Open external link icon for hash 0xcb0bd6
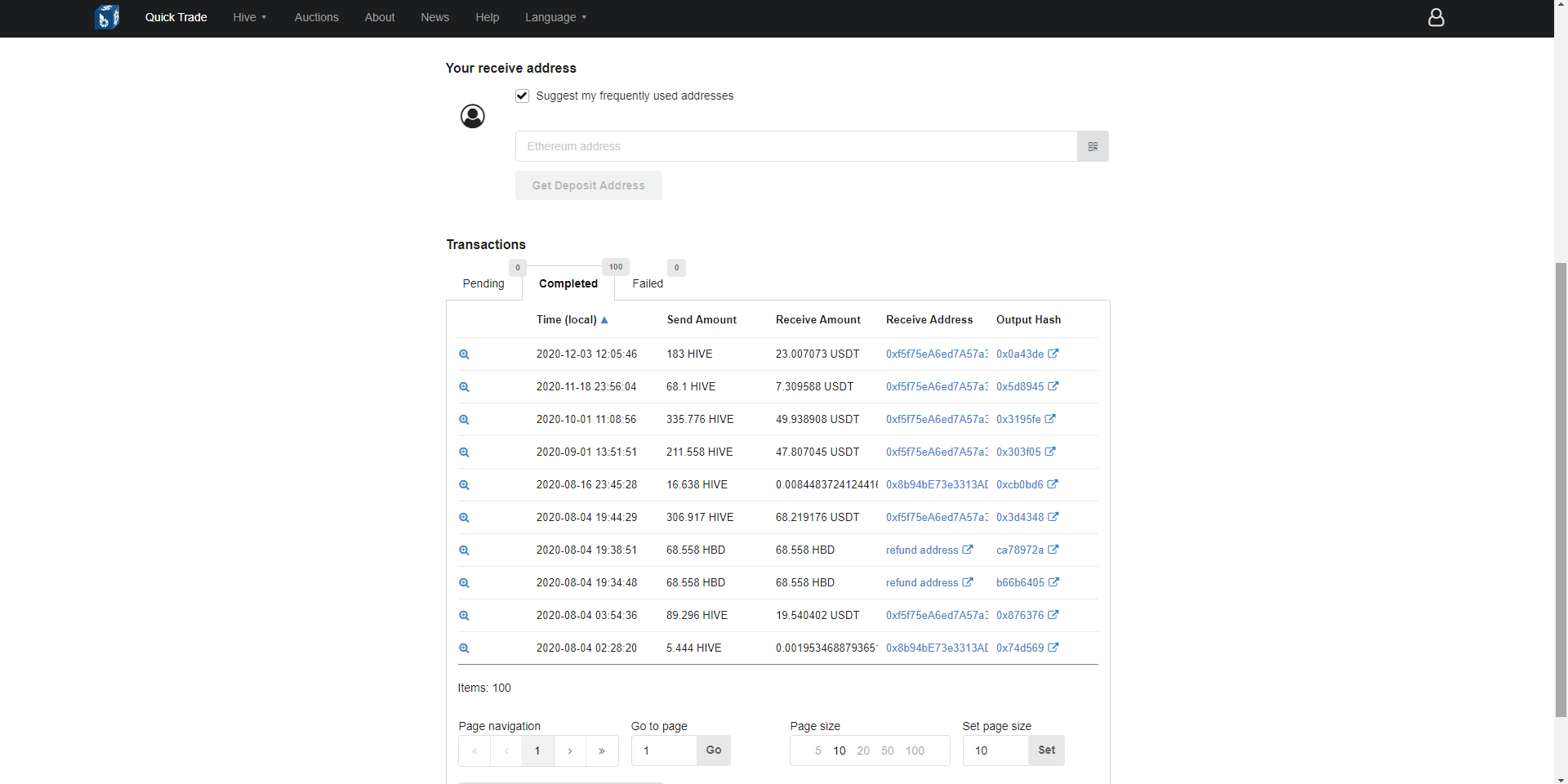 [1053, 484]
